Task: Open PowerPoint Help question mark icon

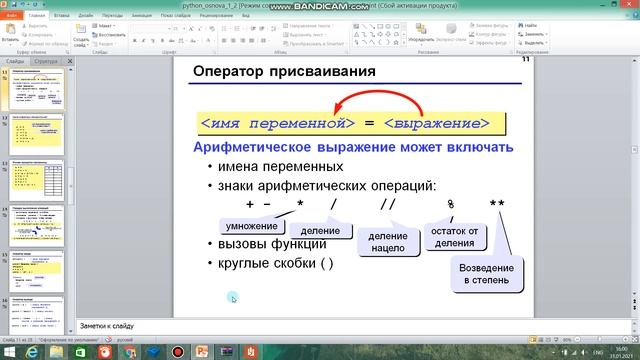Action: coord(636,15)
